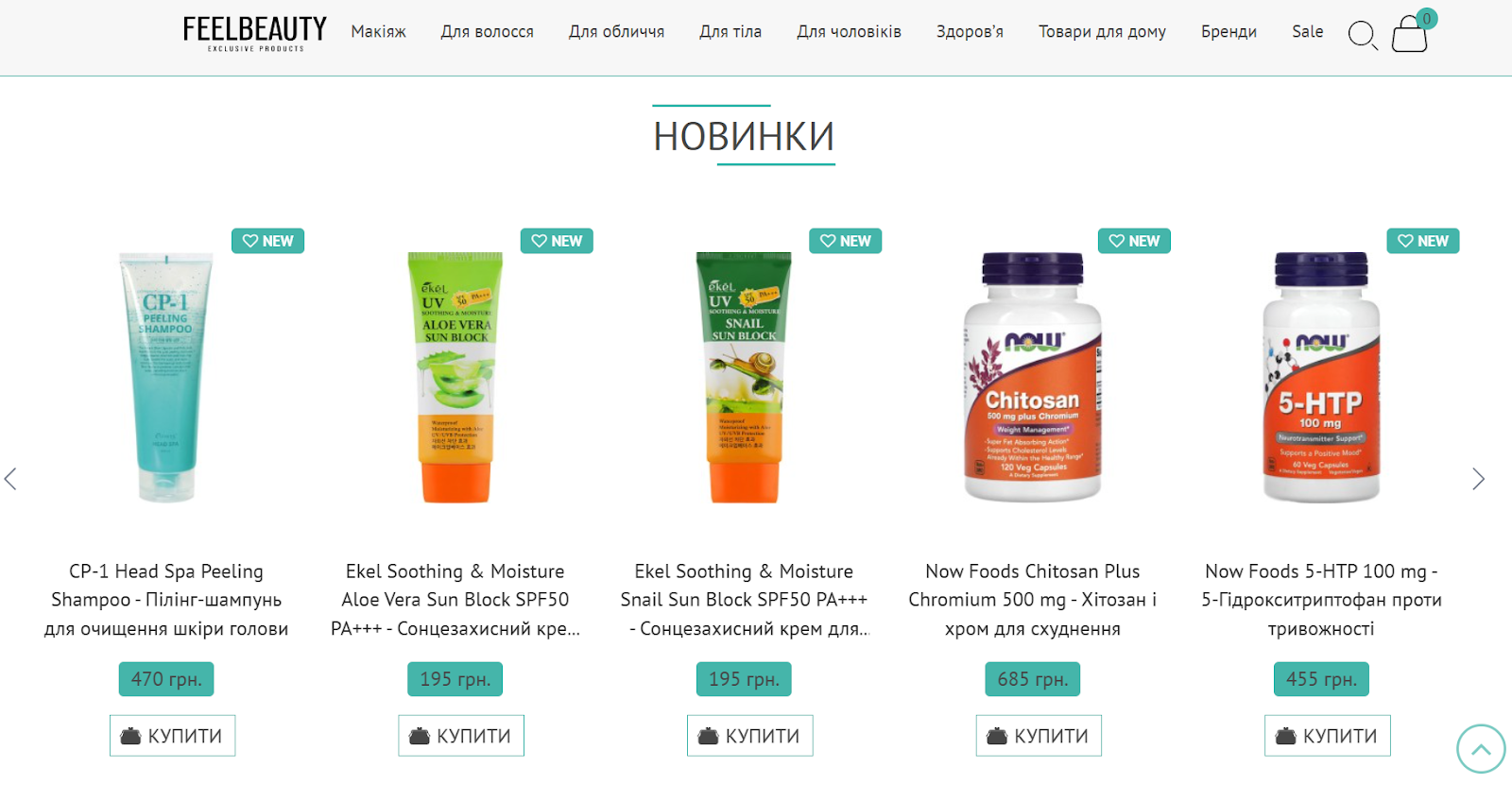This screenshot has height=801, width=1512.
Task: Show previous products with left carousel arrow
Action: tap(10, 479)
